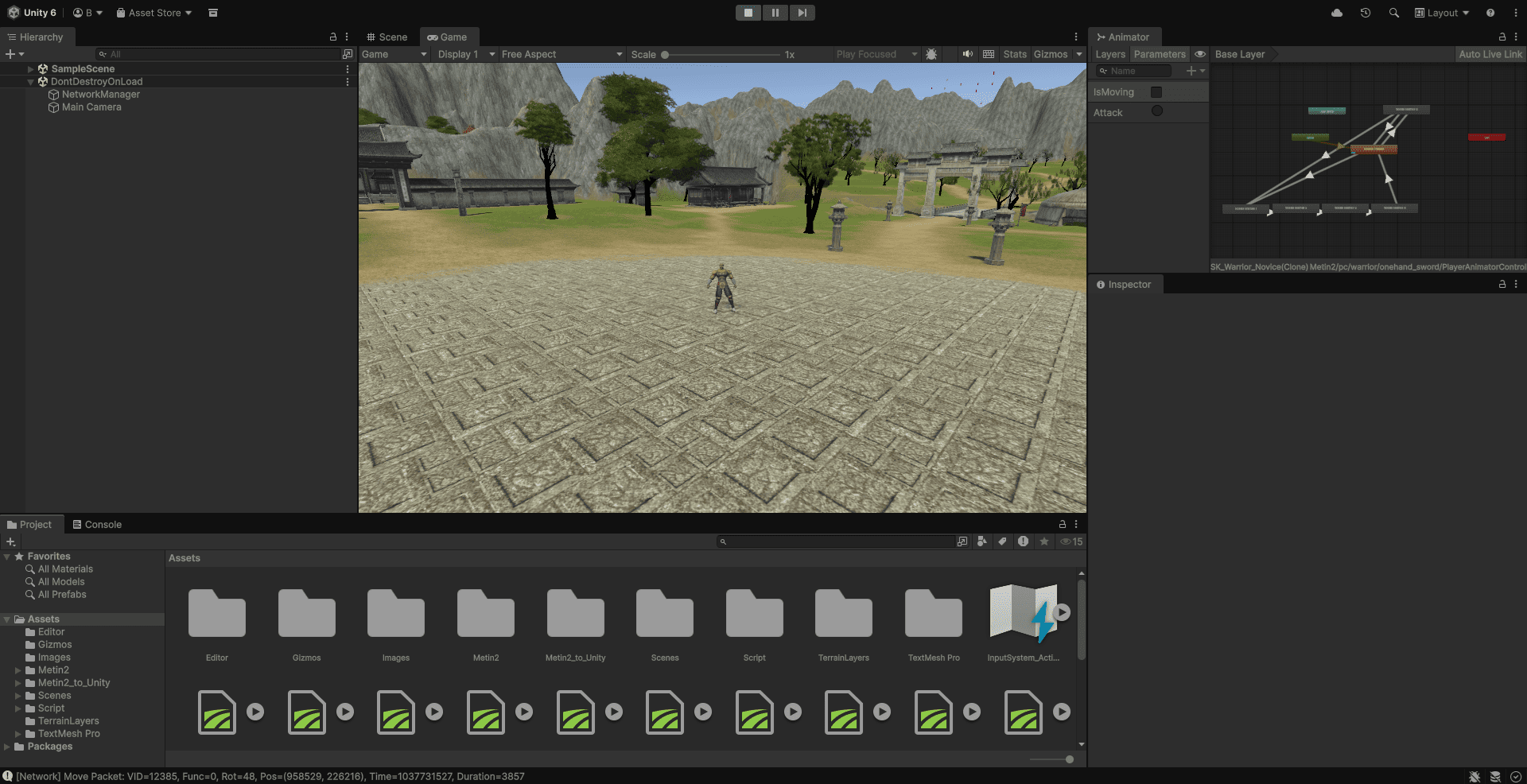Switch to the Scene tab
The width and height of the screenshot is (1527, 784).
pos(387,37)
